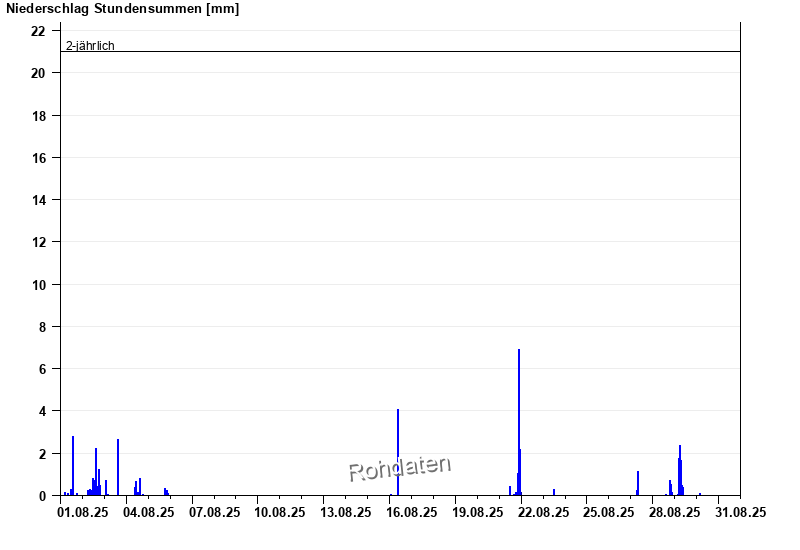Click the x-axis date label 16.08.25
The width and height of the screenshot is (800, 550).
tap(412, 512)
